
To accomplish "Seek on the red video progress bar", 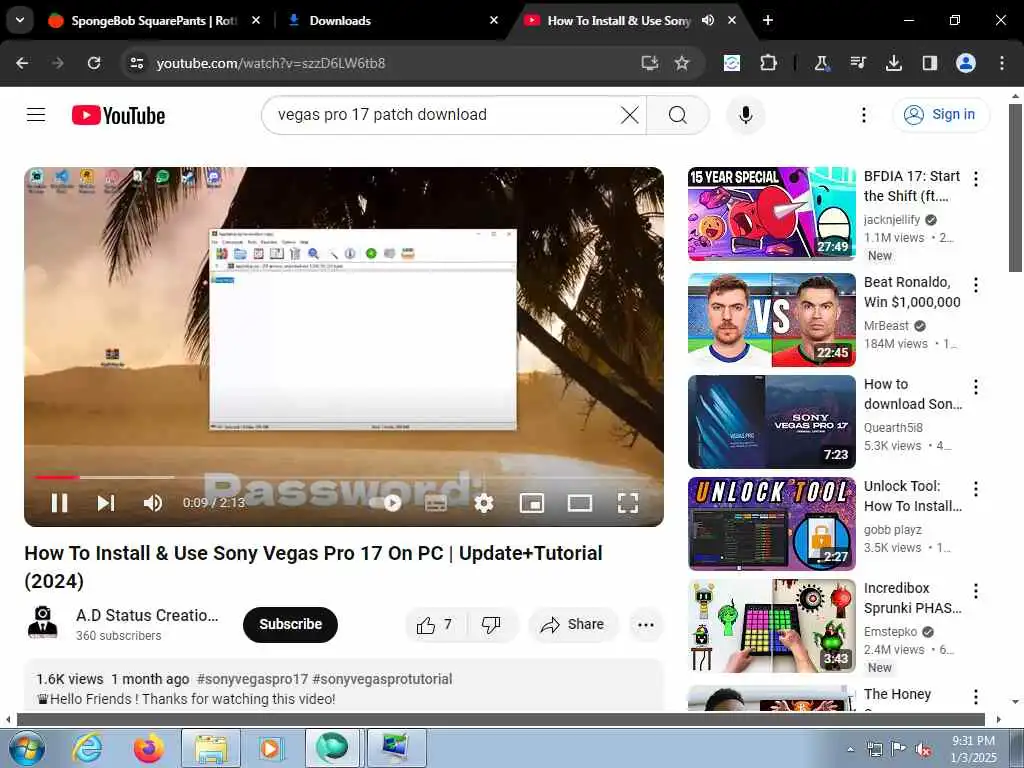I will (57, 478).
